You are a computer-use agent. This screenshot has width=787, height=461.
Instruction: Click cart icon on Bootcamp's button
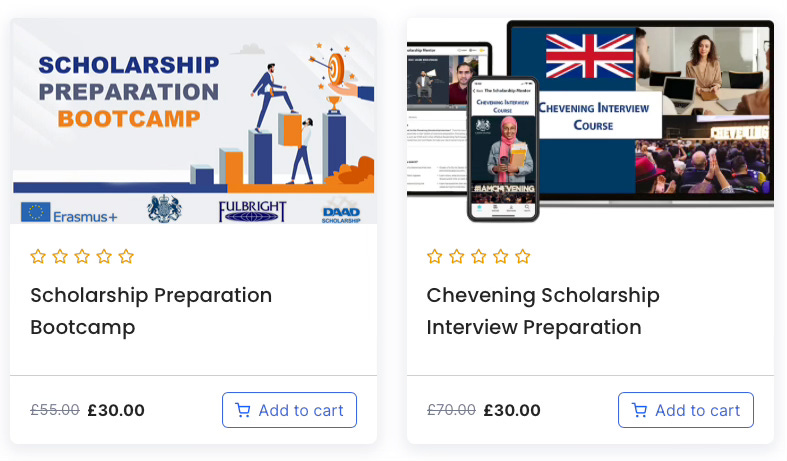(x=243, y=410)
